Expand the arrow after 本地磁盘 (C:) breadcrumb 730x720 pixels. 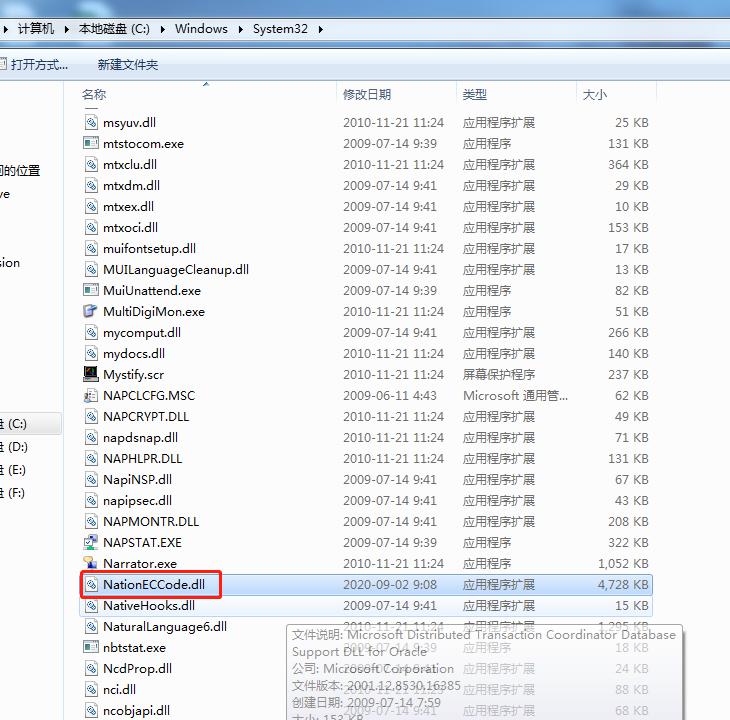[163, 29]
